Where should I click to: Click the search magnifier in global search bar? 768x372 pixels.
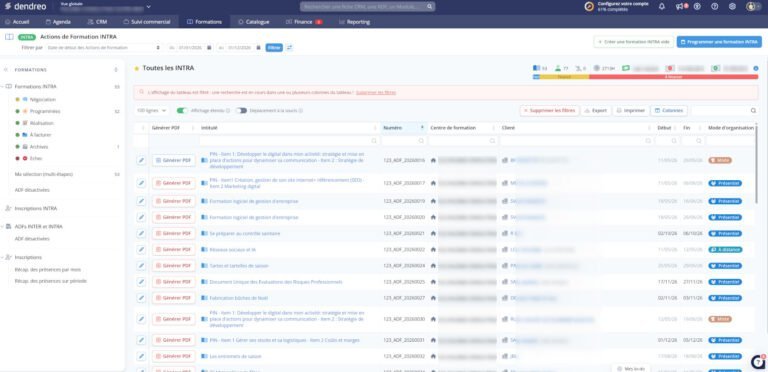pyautogui.click(x=430, y=7)
